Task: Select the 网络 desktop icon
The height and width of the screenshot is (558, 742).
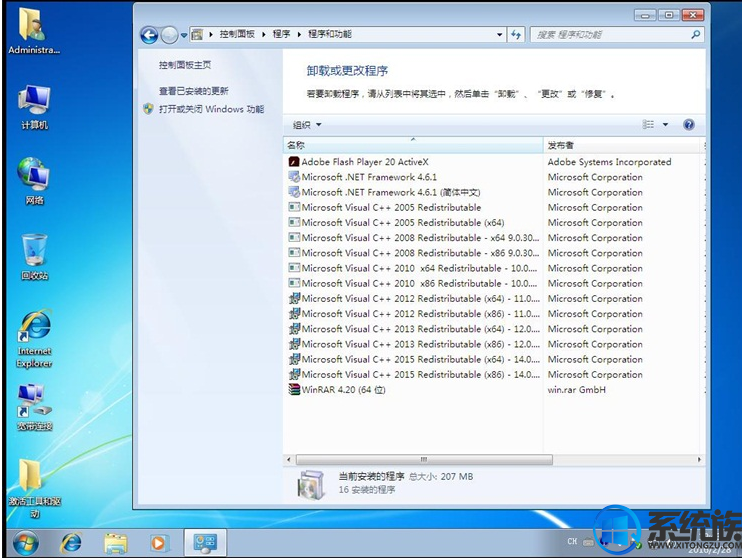Action: 34,181
